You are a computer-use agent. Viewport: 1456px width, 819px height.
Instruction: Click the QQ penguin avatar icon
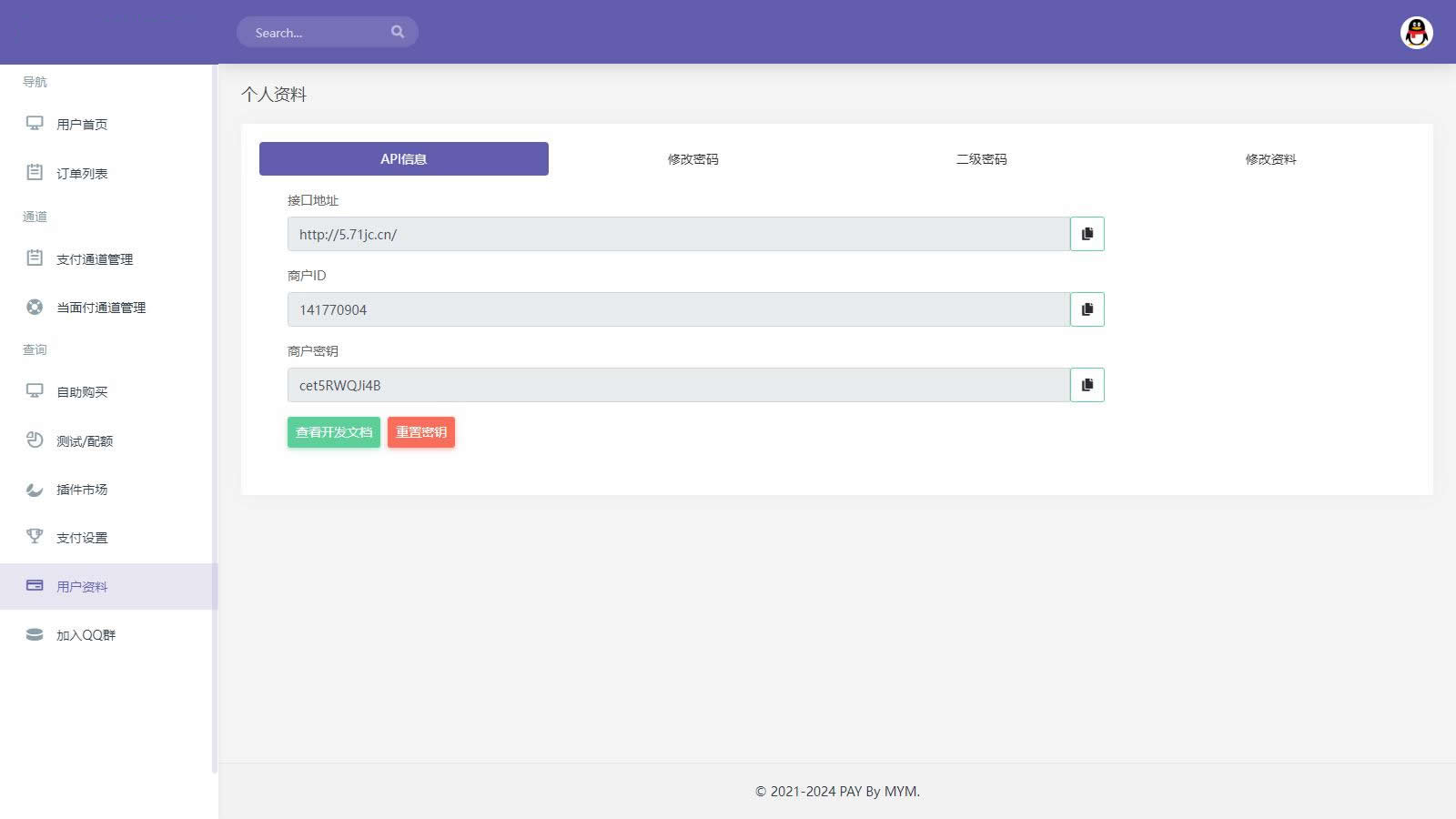tap(1416, 33)
